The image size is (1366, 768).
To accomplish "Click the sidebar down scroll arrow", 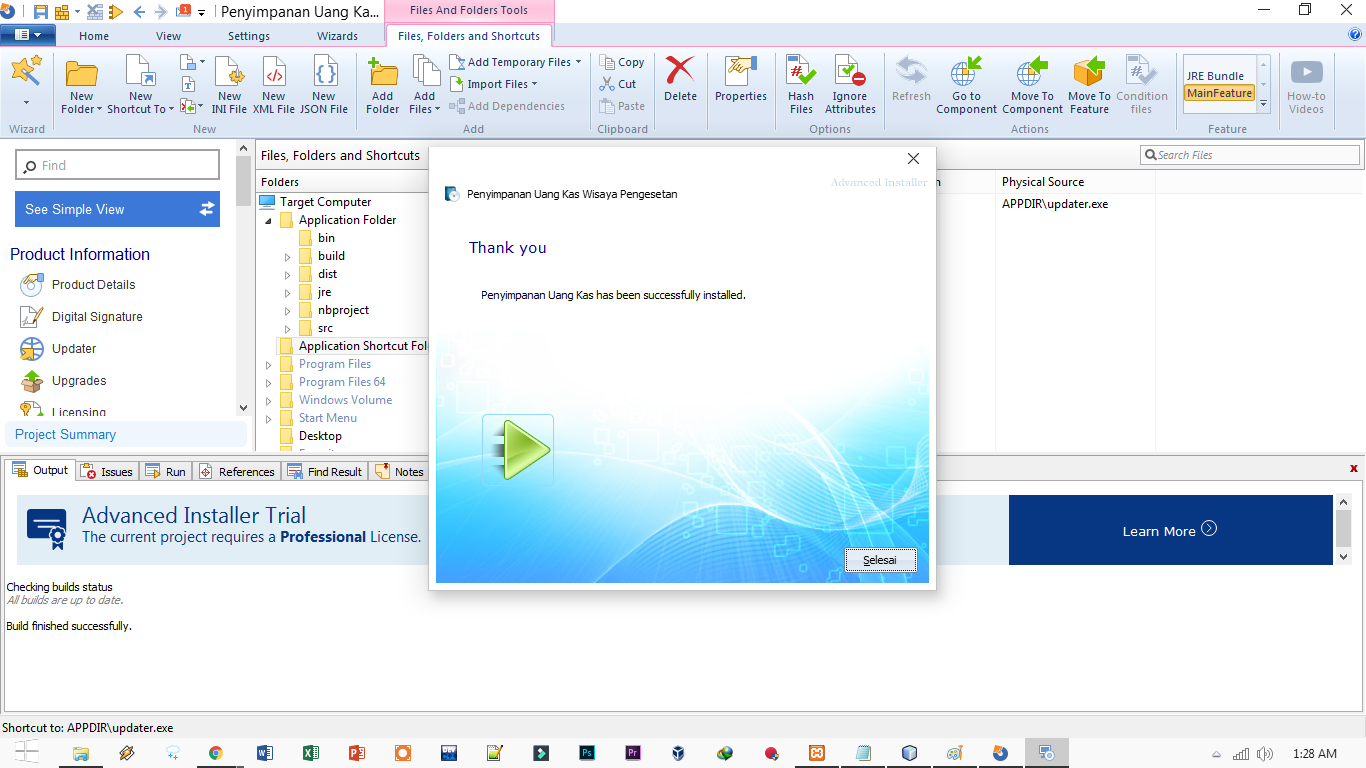I will 243,408.
